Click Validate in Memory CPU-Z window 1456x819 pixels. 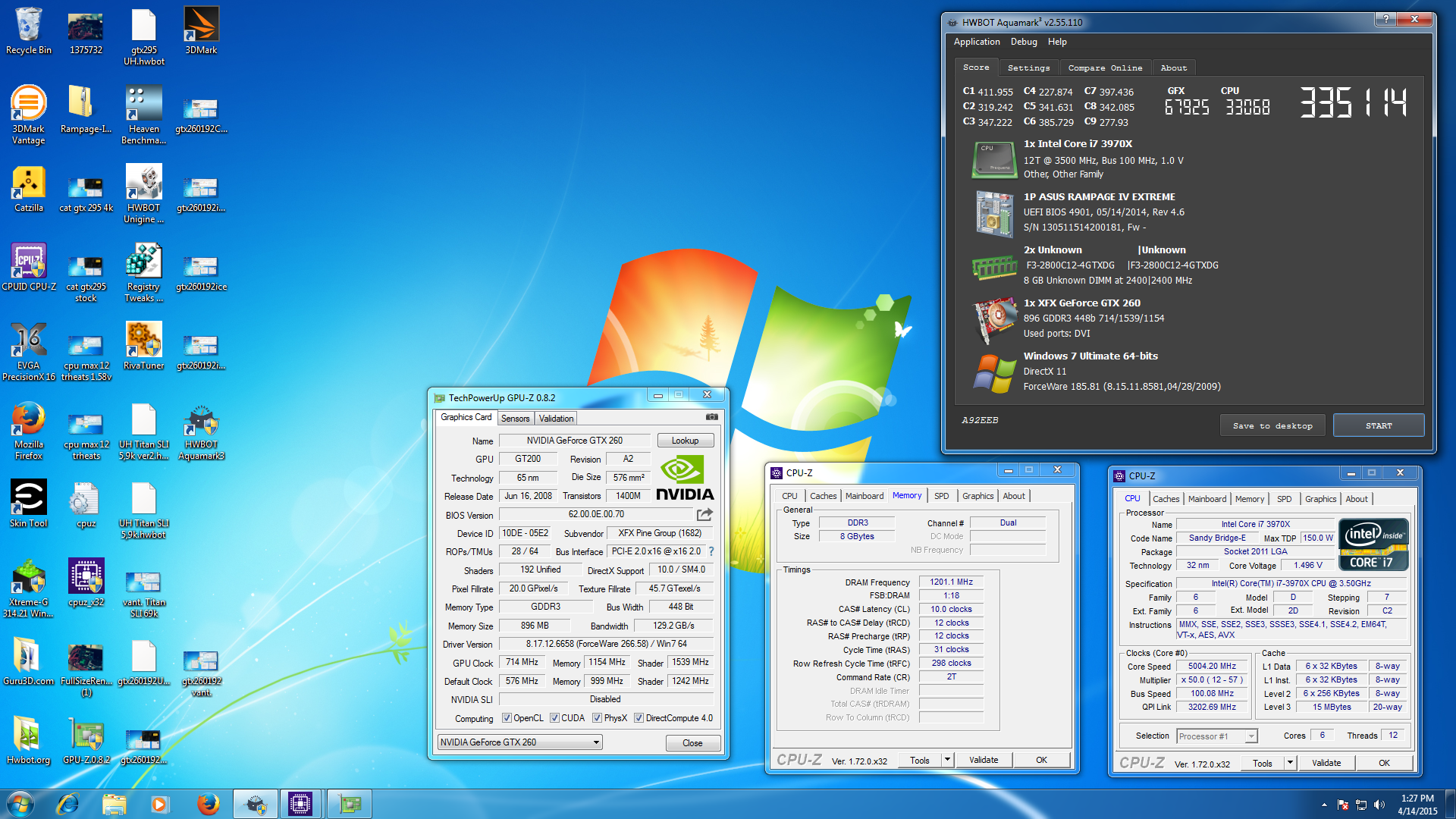pyautogui.click(x=983, y=760)
